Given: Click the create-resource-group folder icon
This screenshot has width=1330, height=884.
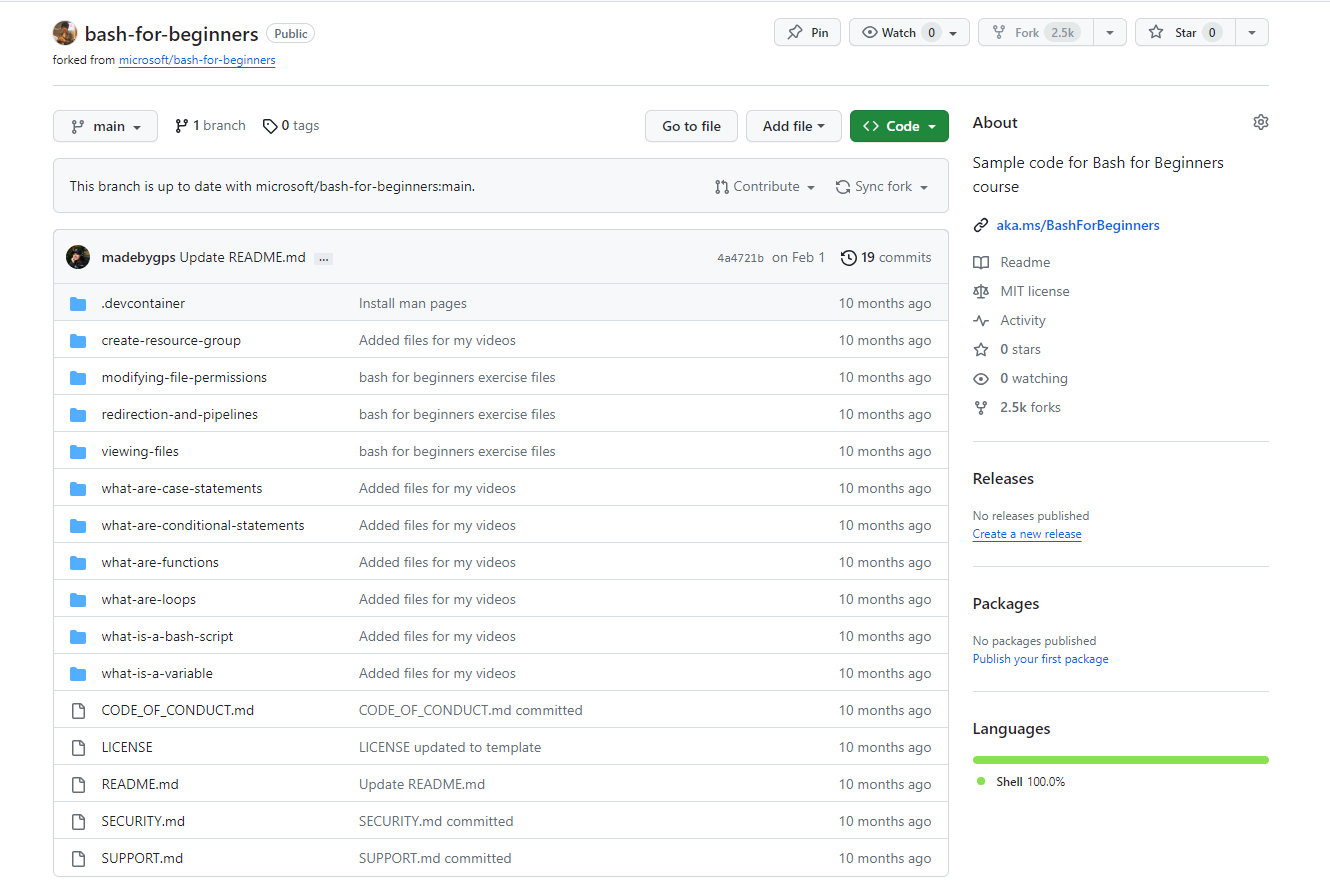Looking at the screenshot, I should 78,340.
